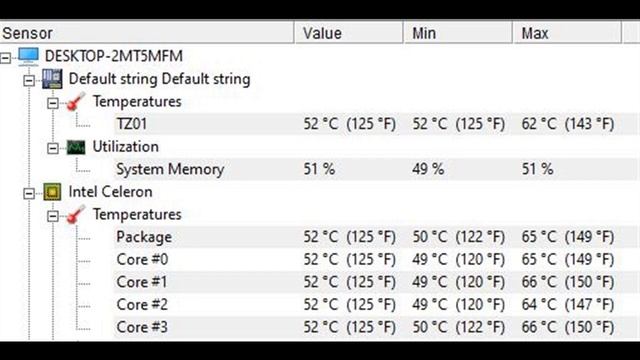640x360 pixels.
Task: Select the System Memory utilization row
Action: click(376, 169)
